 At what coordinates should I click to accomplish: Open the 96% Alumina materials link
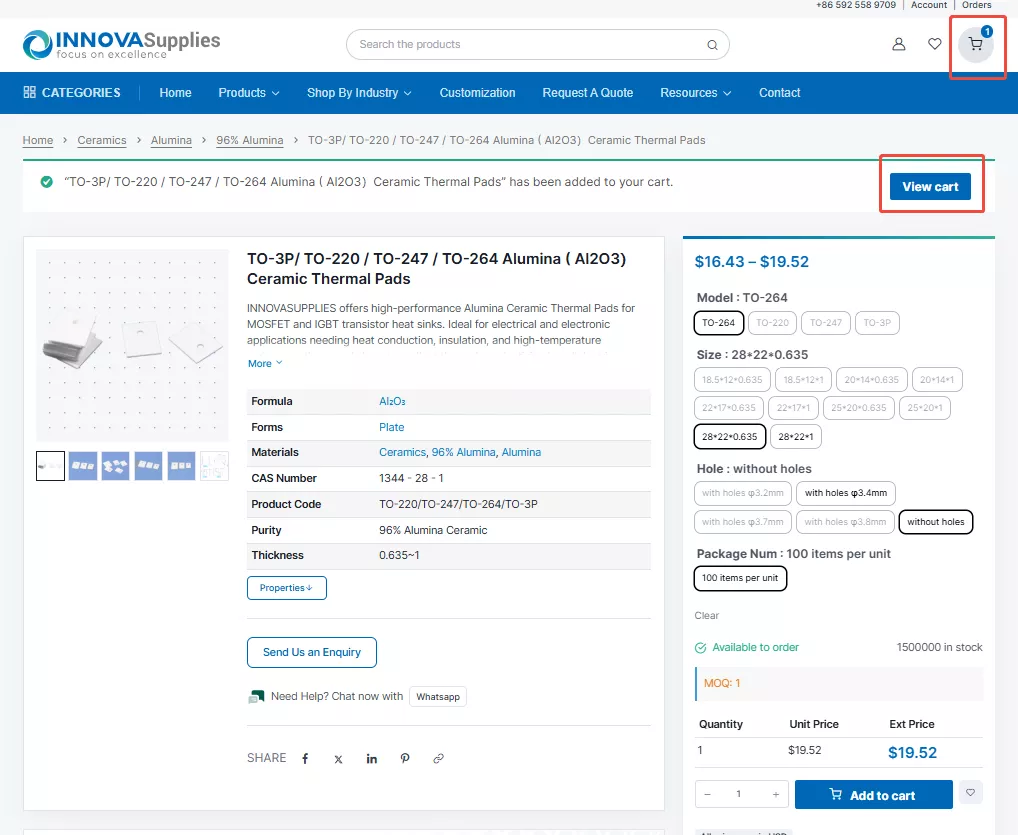[464, 453]
